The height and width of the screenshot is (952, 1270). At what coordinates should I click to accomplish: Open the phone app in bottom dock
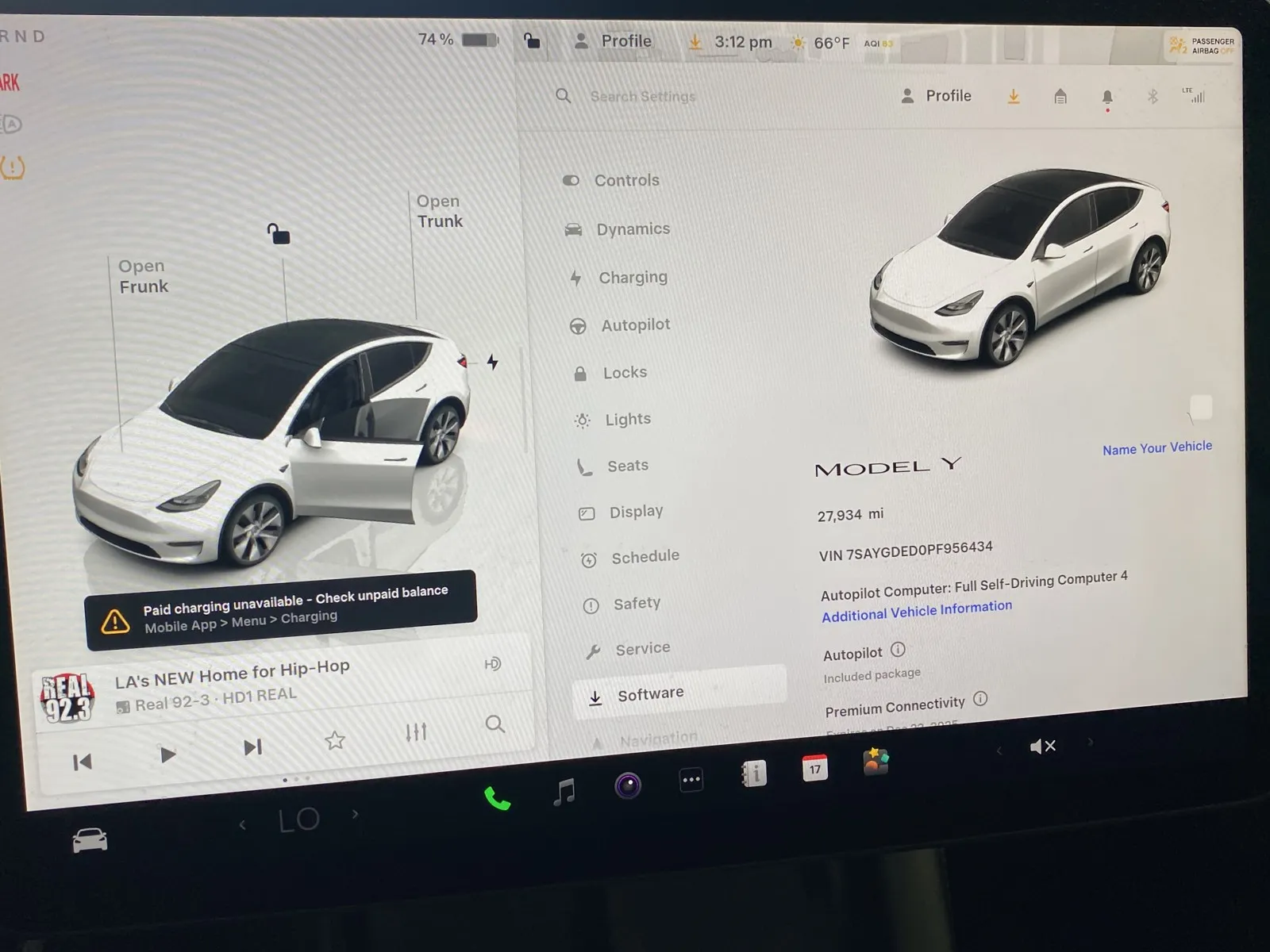497,798
